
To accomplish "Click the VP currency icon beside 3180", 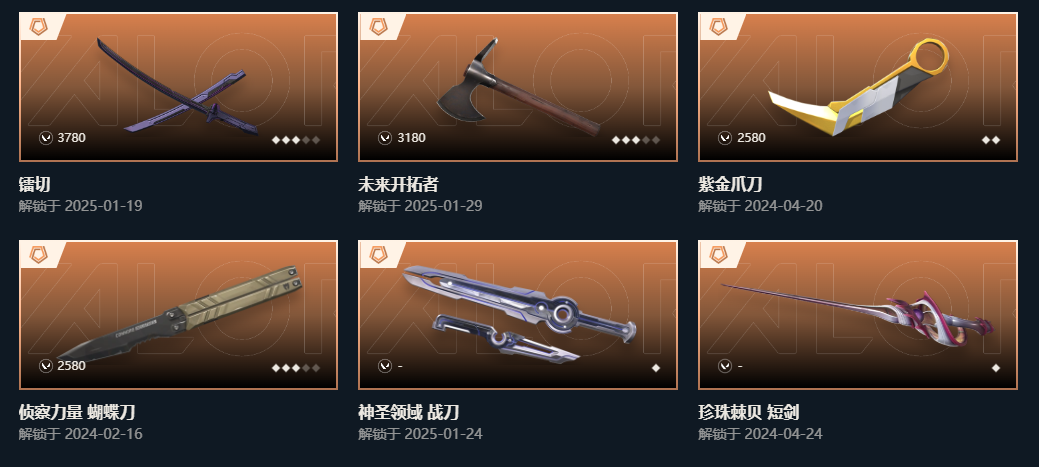I will (x=385, y=138).
